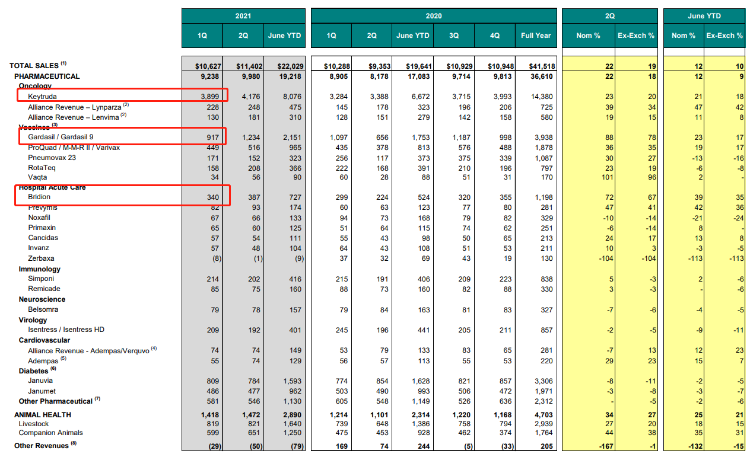Select the ANIMAL HEALTH row label
Screen dimensions: 750x457
43,414
